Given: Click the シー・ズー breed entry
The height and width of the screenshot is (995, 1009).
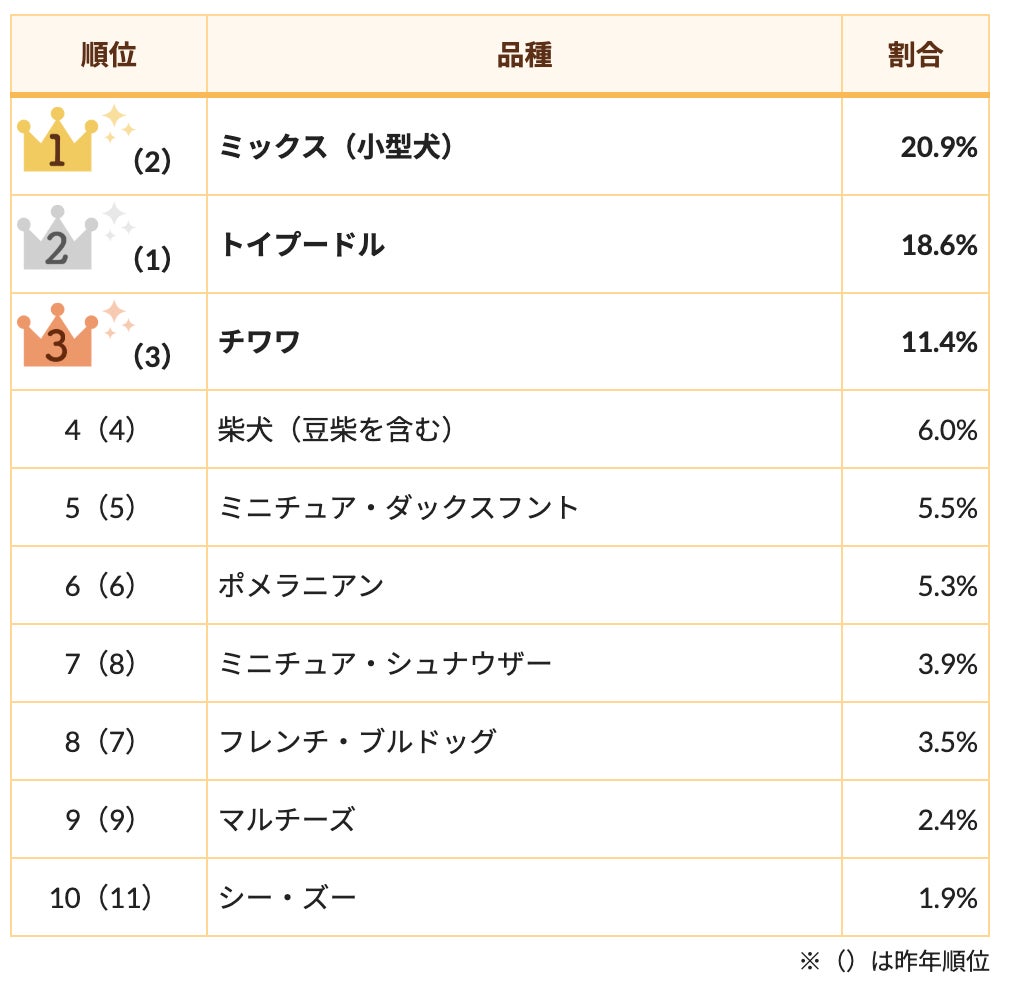Looking at the screenshot, I should (x=287, y=898).
